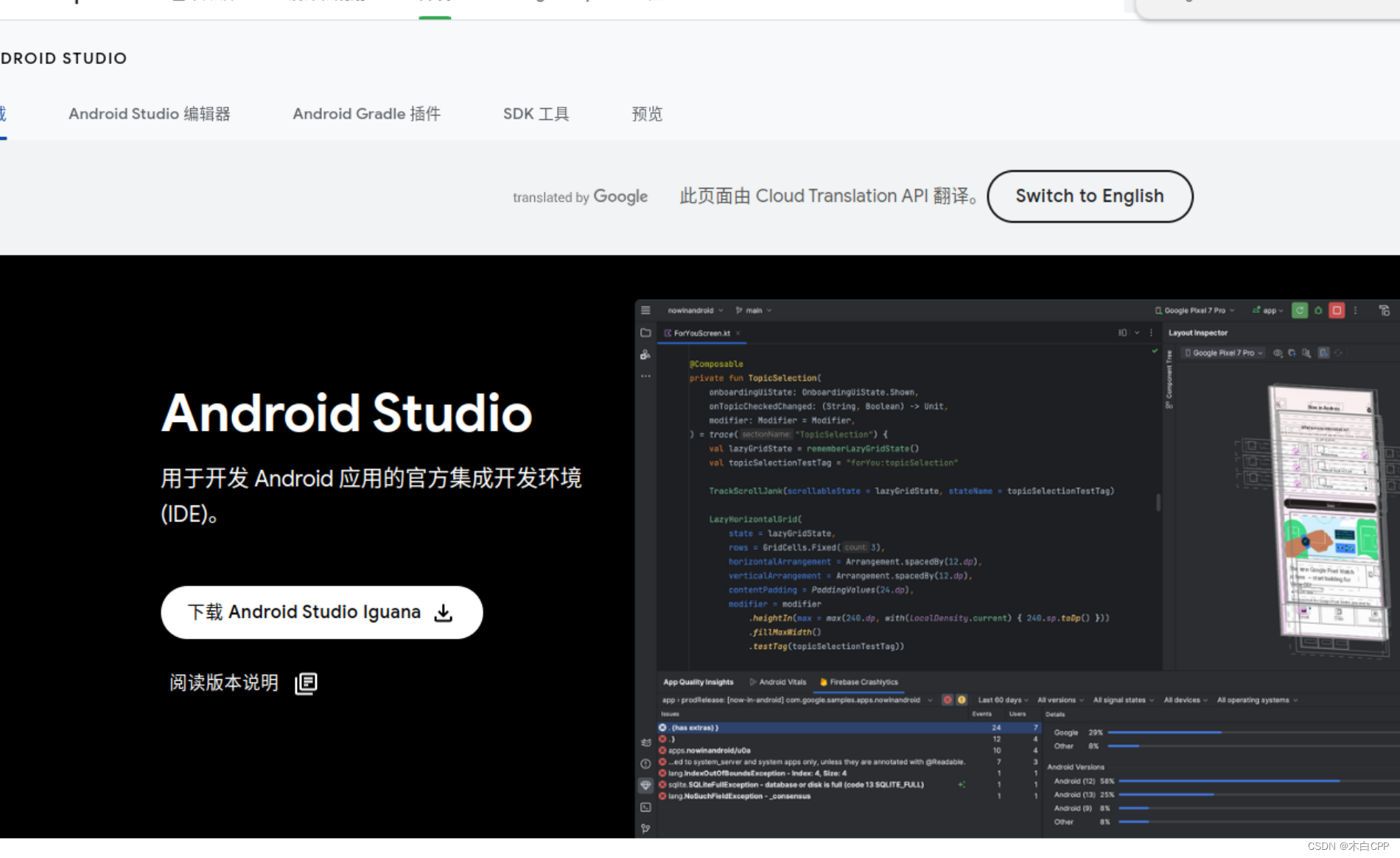Select the '(has extras) }' issue row
1400x858 pixels.
(849, 728)
